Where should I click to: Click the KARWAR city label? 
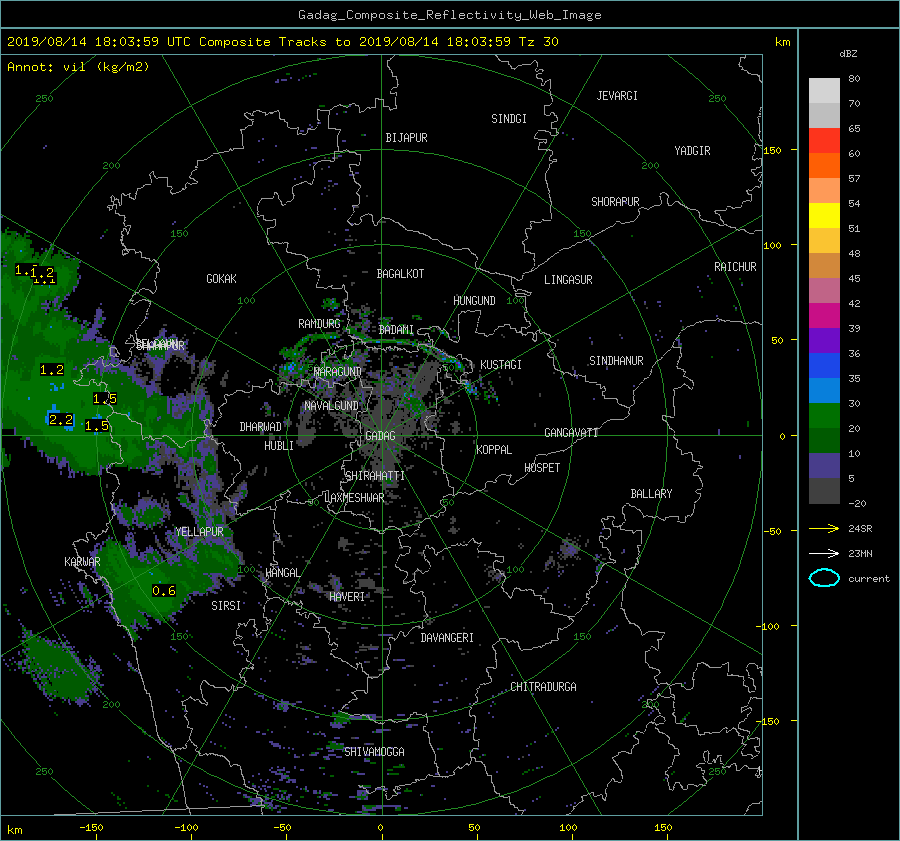(x=82, y=561)
